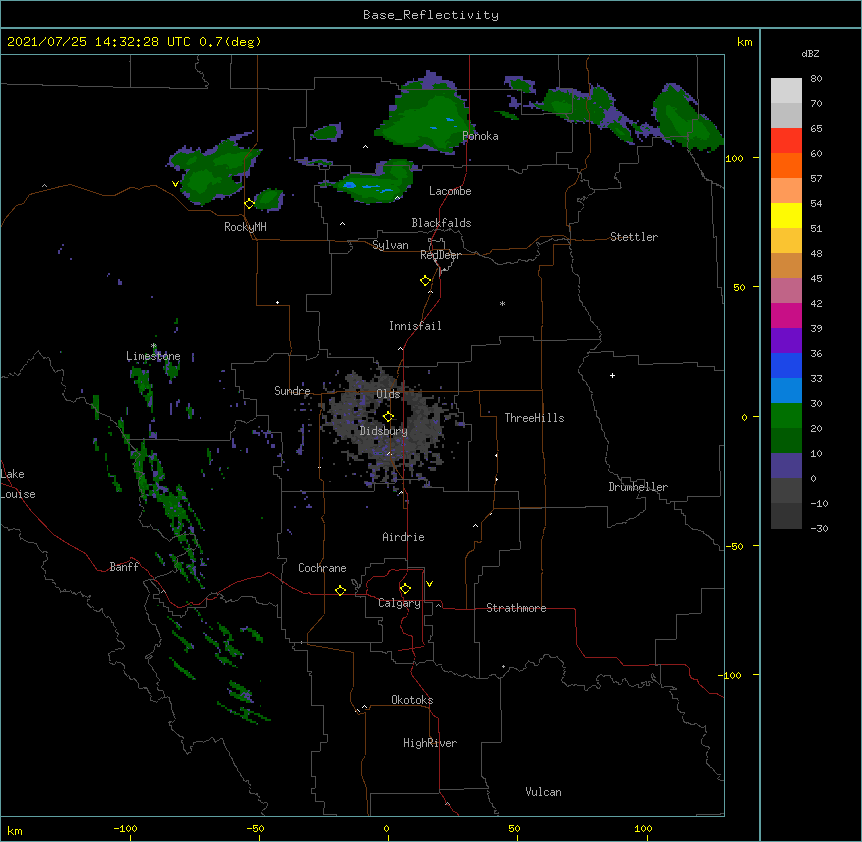Click the yellow diamond marker beside RockyMH
The image size is (862, 842).
coord(249,203)
